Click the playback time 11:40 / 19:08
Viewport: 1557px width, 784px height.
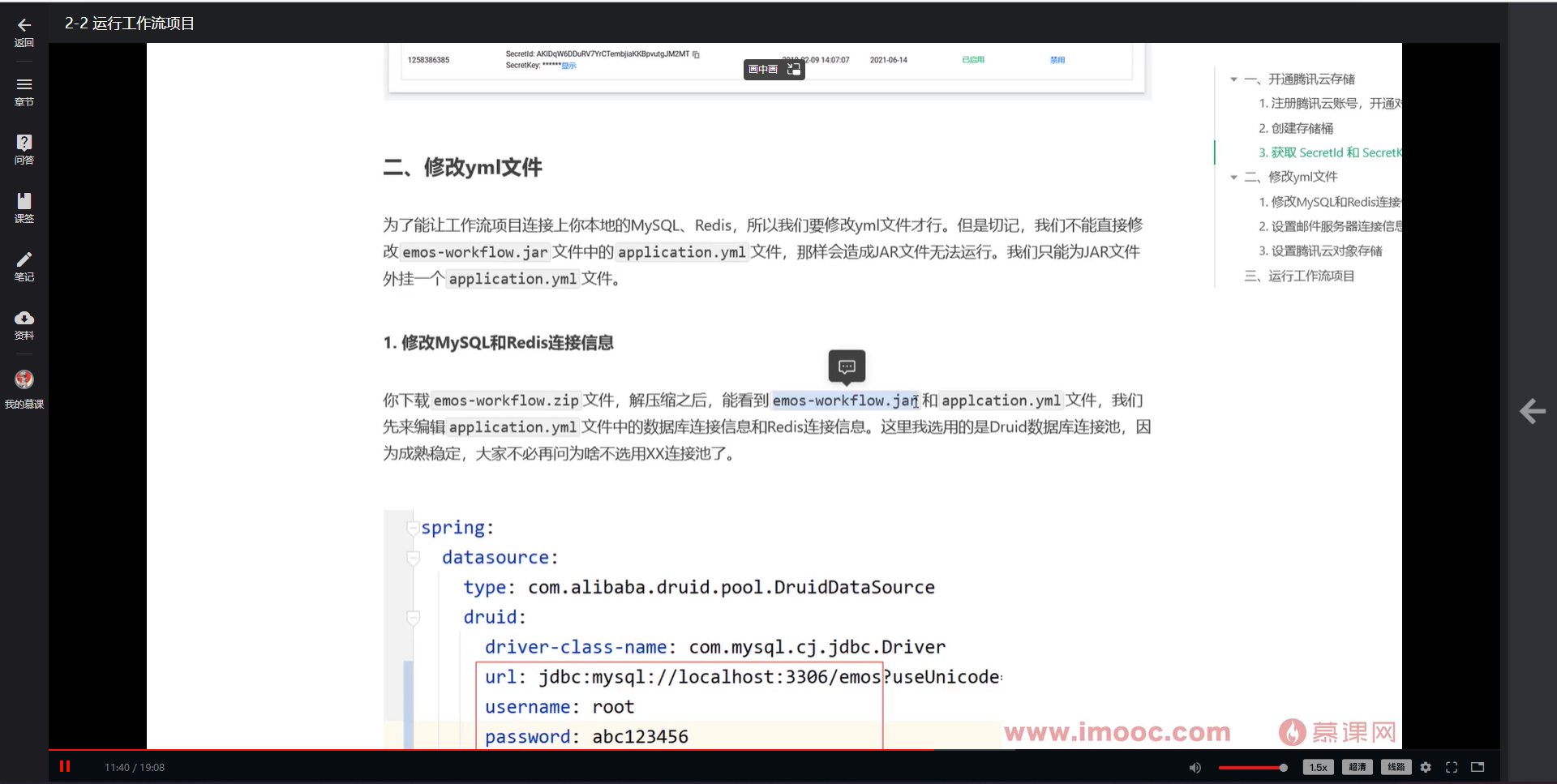point(135,767)
